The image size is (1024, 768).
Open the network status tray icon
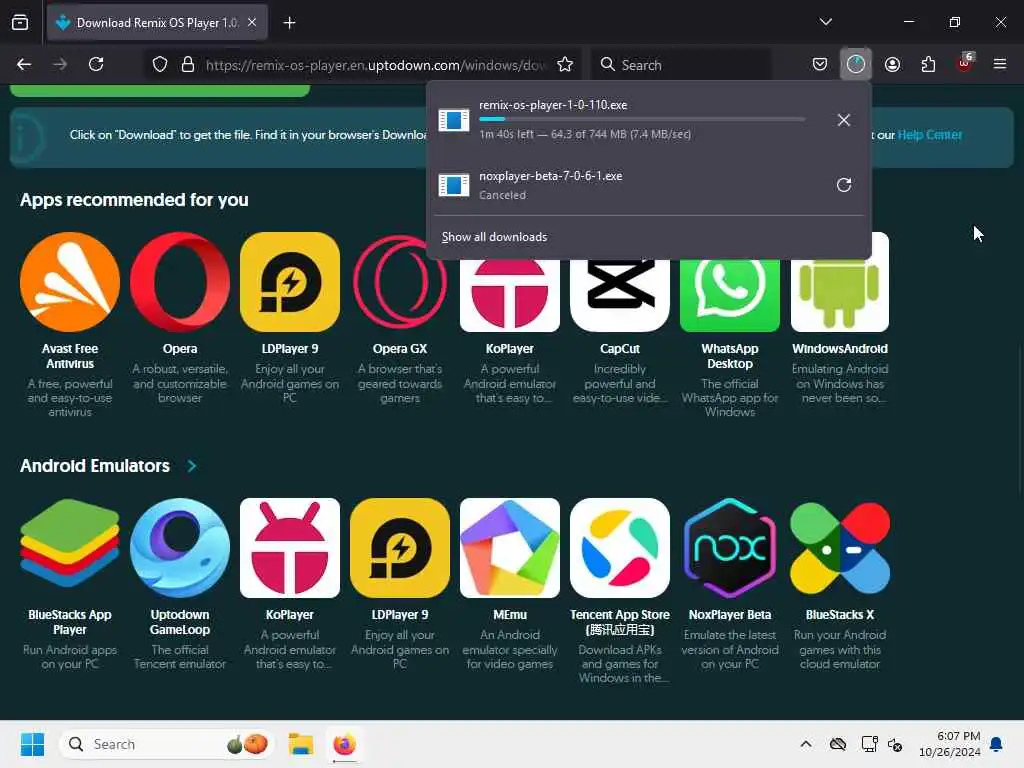click(869, 744)
